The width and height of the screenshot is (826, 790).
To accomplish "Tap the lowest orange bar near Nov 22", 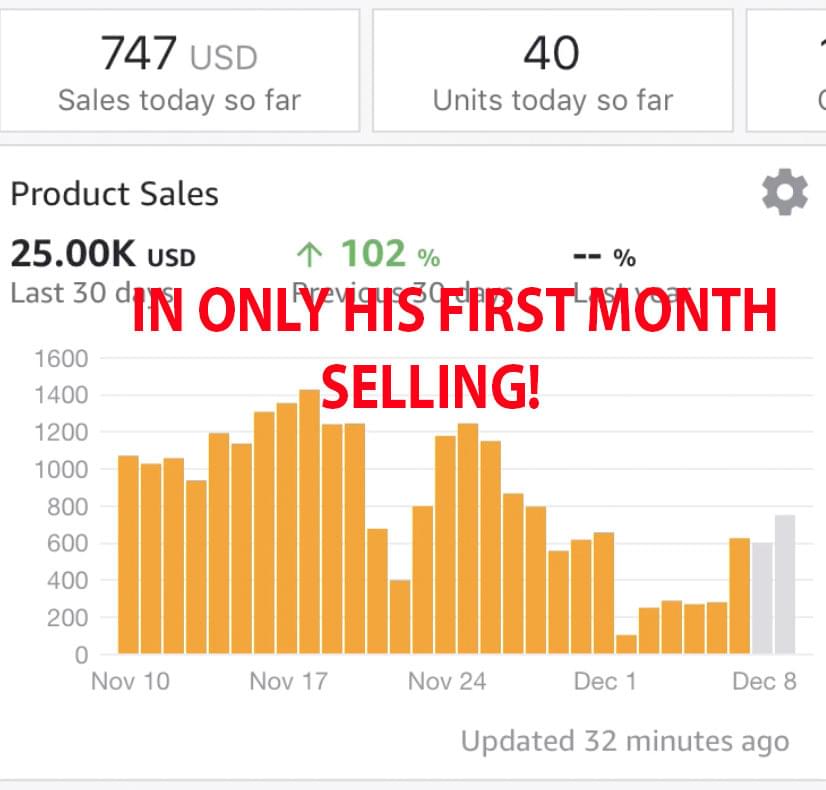I will click(x=400, y=617).
